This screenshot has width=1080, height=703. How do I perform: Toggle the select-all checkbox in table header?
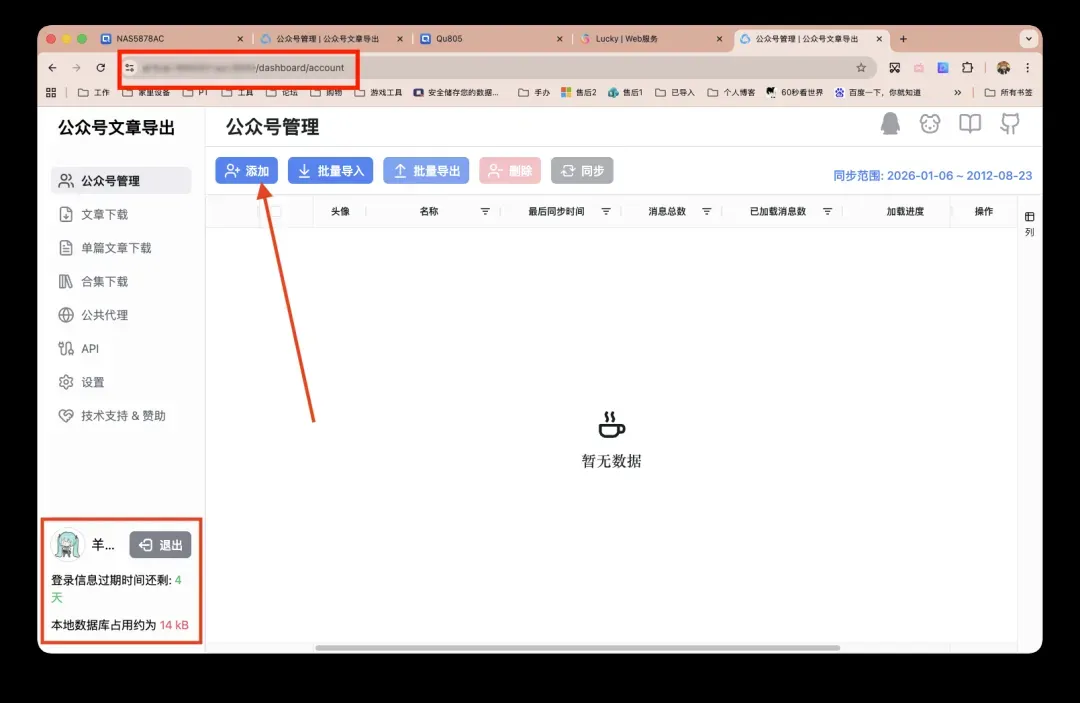275,212
